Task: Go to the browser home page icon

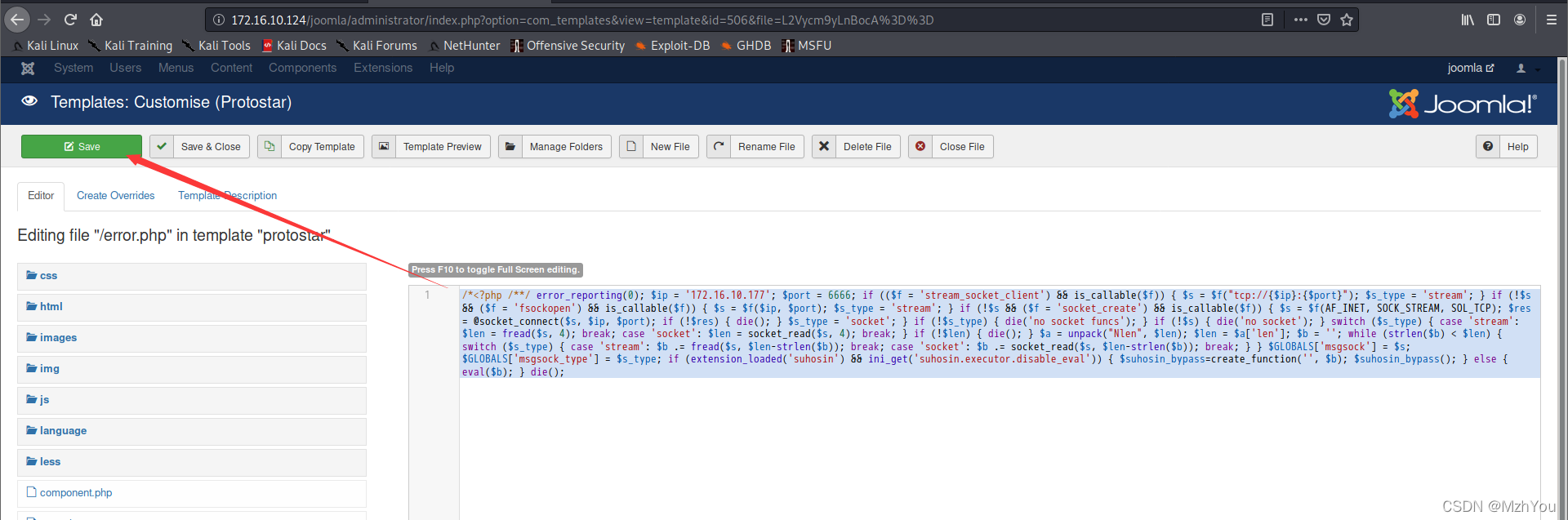Action: (x=96, y=20)
